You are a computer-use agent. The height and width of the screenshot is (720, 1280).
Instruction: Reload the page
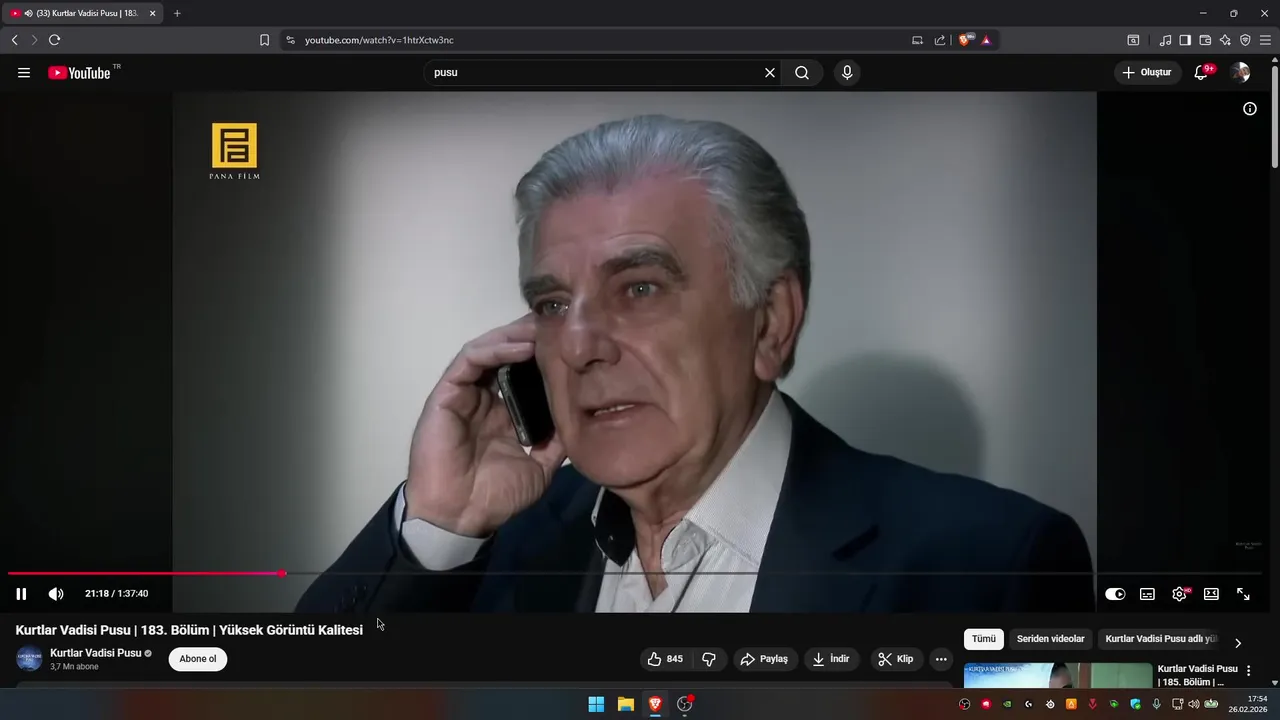54,40
